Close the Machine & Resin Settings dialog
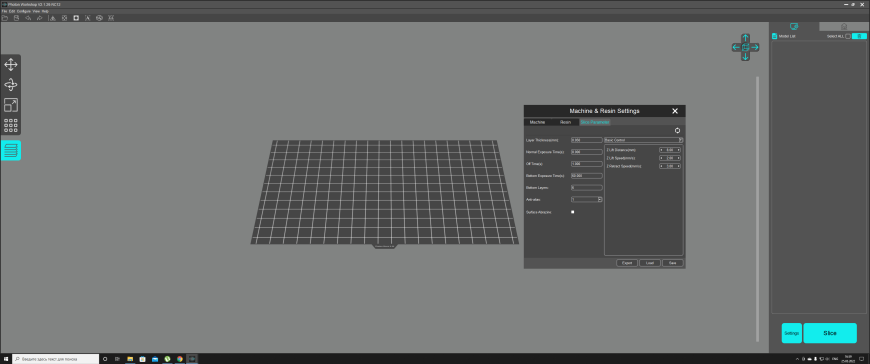 click(x=675, y=111)
